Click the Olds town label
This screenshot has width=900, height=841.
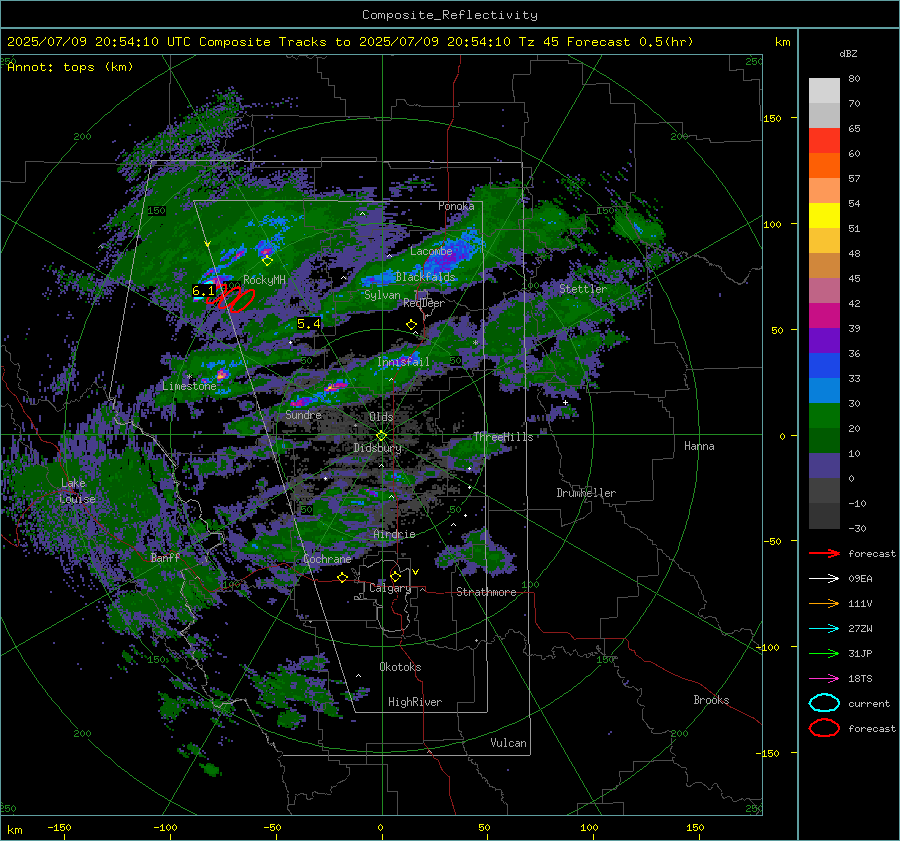[x=381, y=417]
